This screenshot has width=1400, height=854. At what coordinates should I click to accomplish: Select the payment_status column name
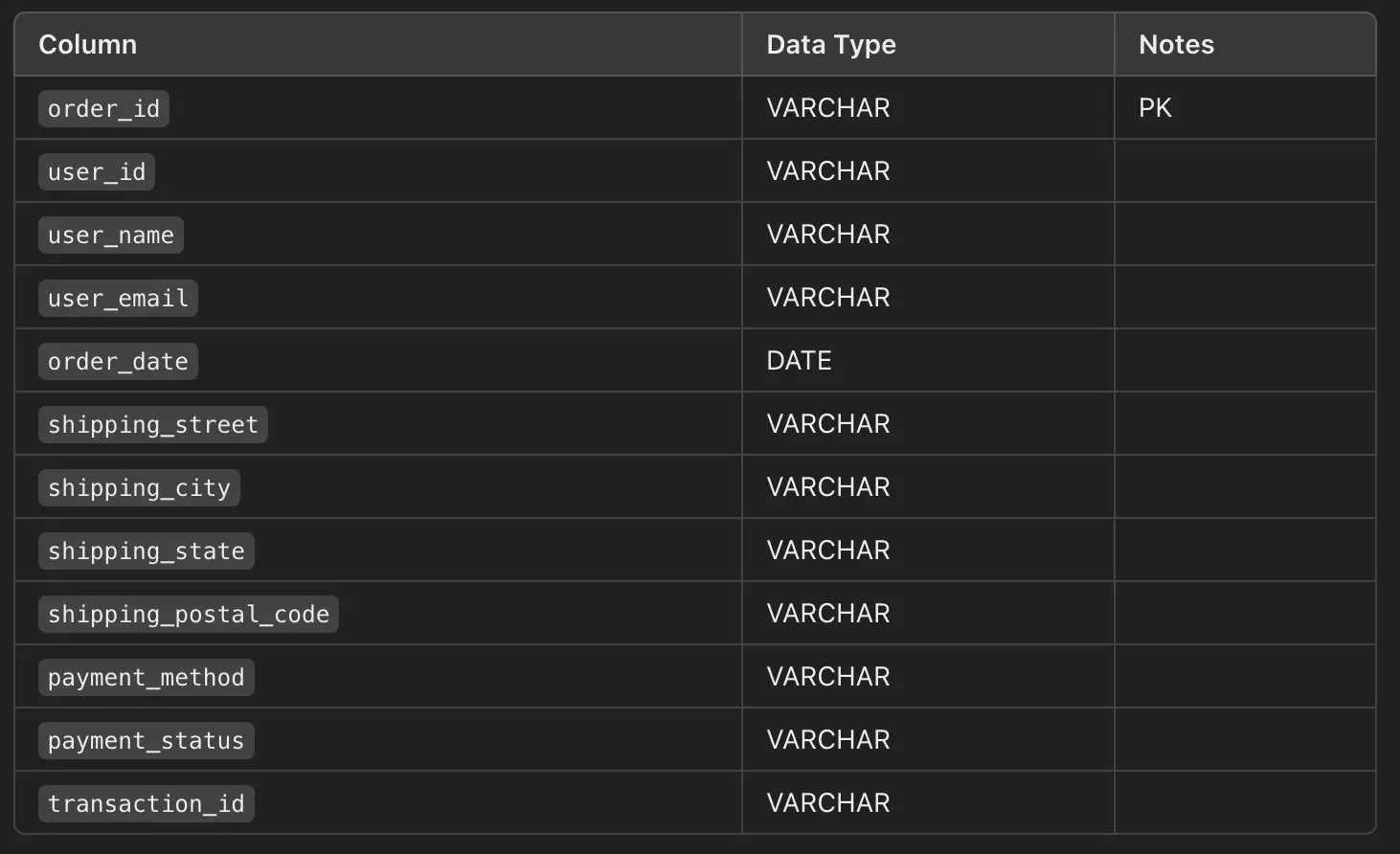(147, 741)
